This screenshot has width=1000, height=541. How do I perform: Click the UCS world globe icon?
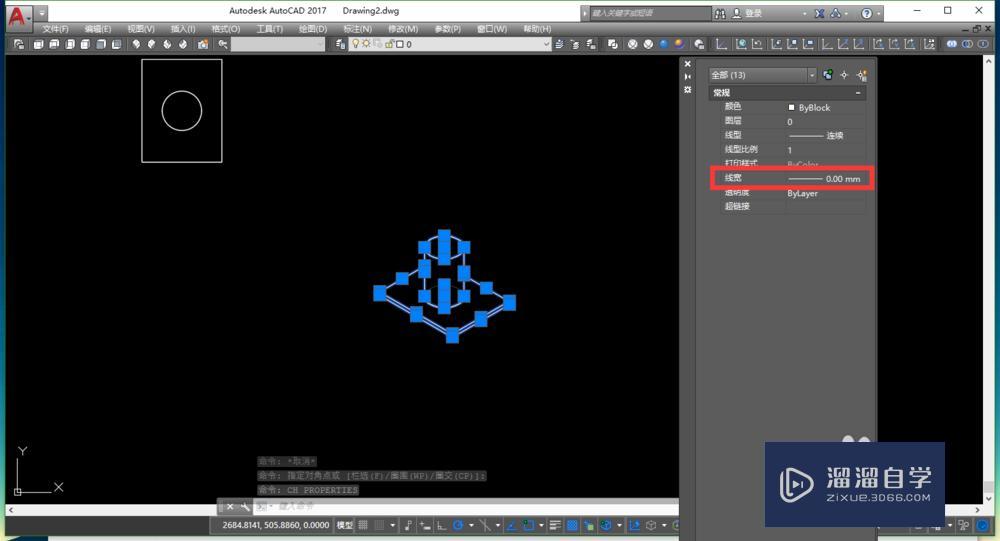coord(741,44)
